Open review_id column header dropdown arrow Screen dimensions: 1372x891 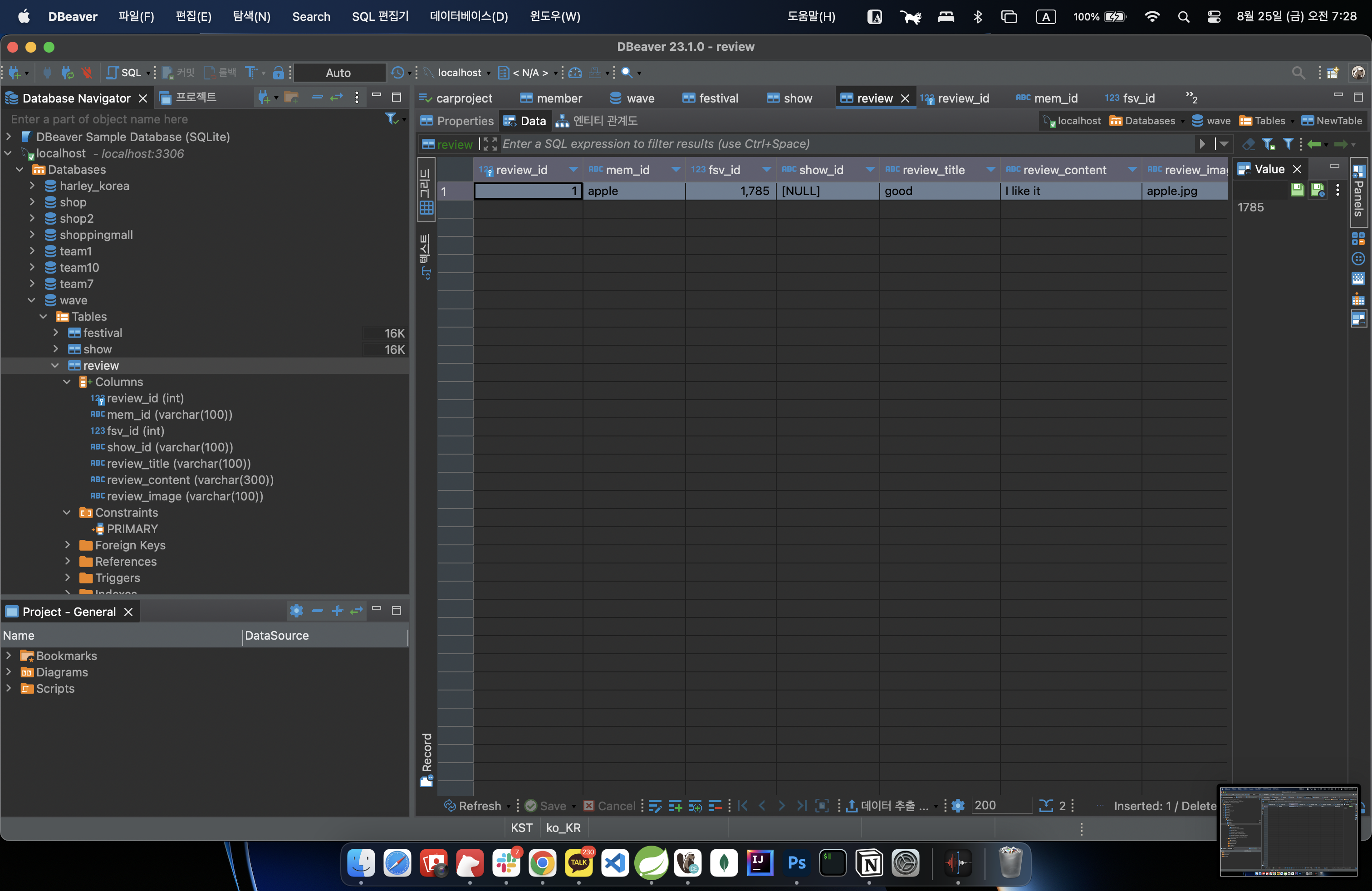point(573,169)
